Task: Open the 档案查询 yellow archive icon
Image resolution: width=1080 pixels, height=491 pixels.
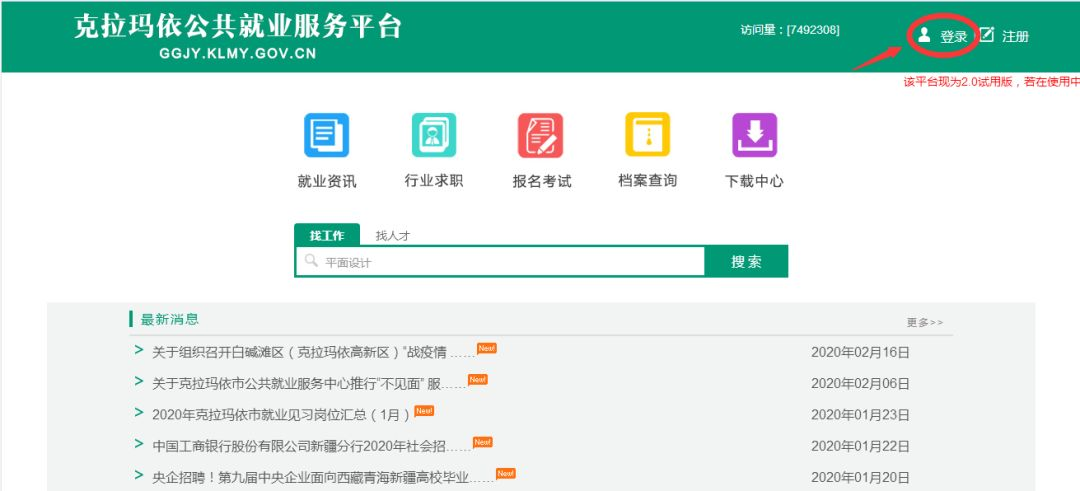Action: (x=647, y=135)
